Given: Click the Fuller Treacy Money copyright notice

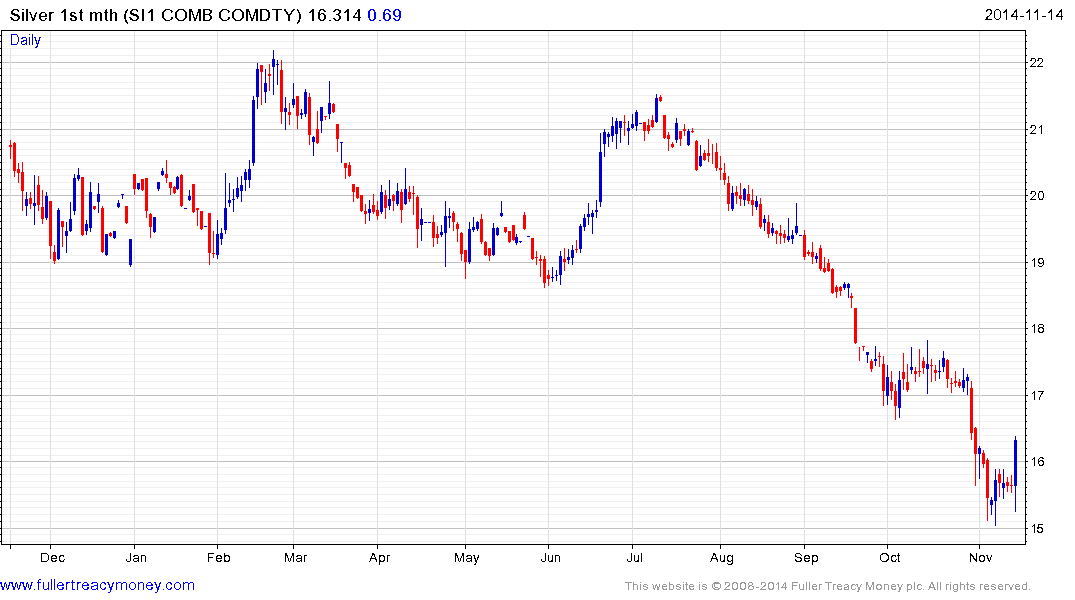Looking at the screenshot, I should 828,586.
